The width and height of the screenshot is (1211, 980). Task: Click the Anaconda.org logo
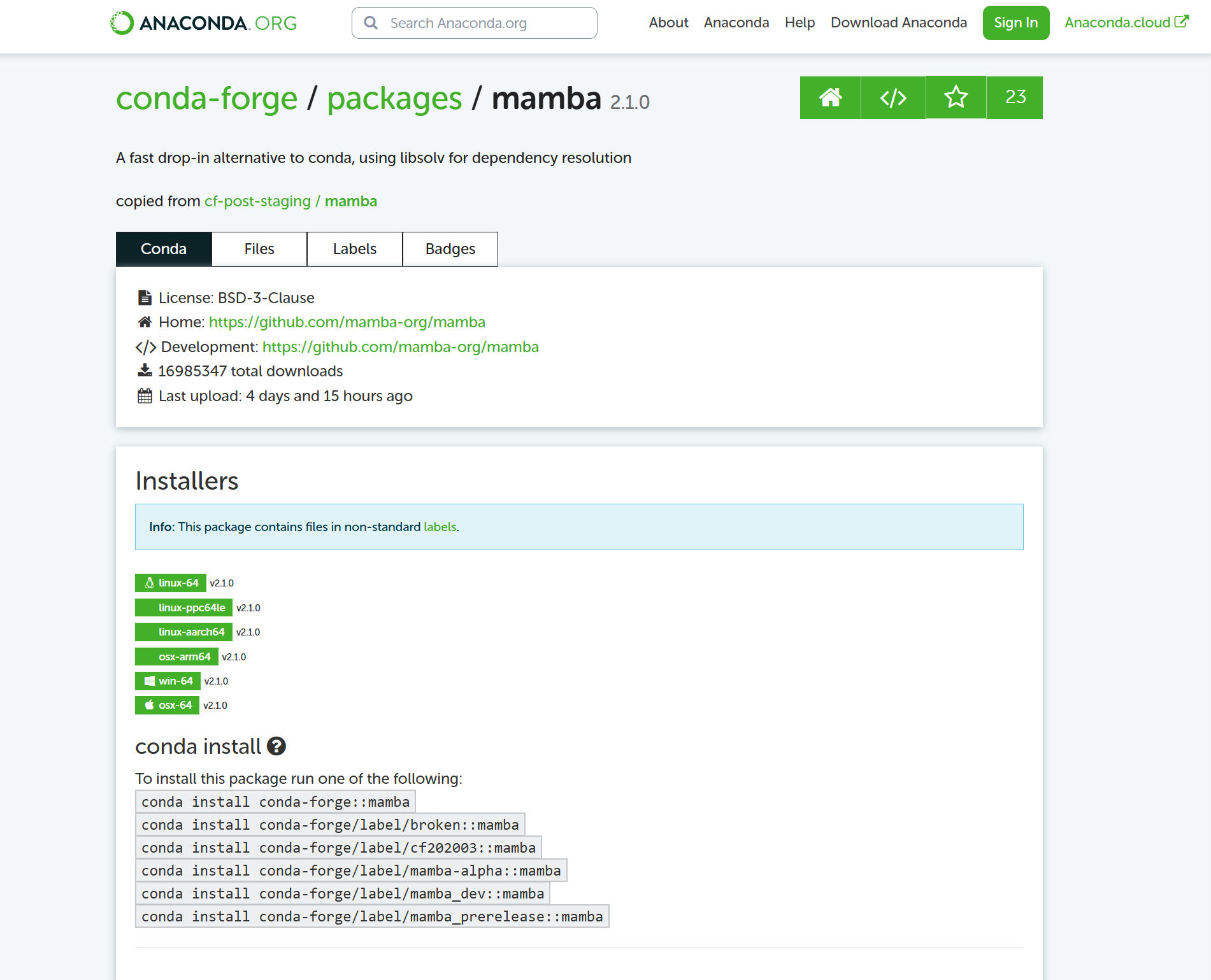pyautogui.click(x=203, y=22)
